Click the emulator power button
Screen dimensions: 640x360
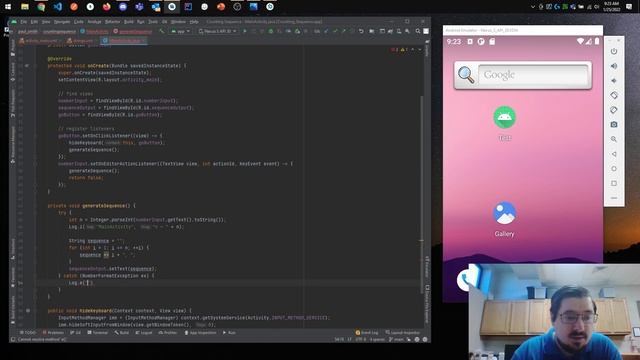point(613,51)
